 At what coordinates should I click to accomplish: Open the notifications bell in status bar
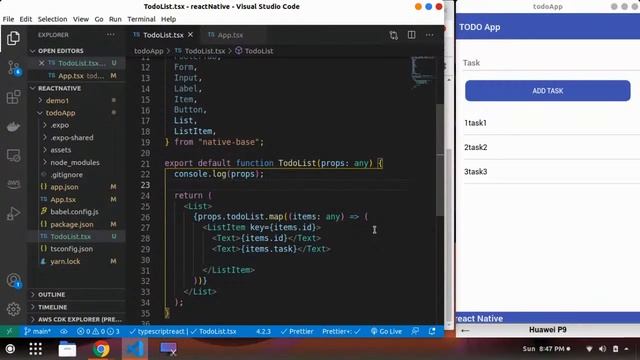click(432, 331)
